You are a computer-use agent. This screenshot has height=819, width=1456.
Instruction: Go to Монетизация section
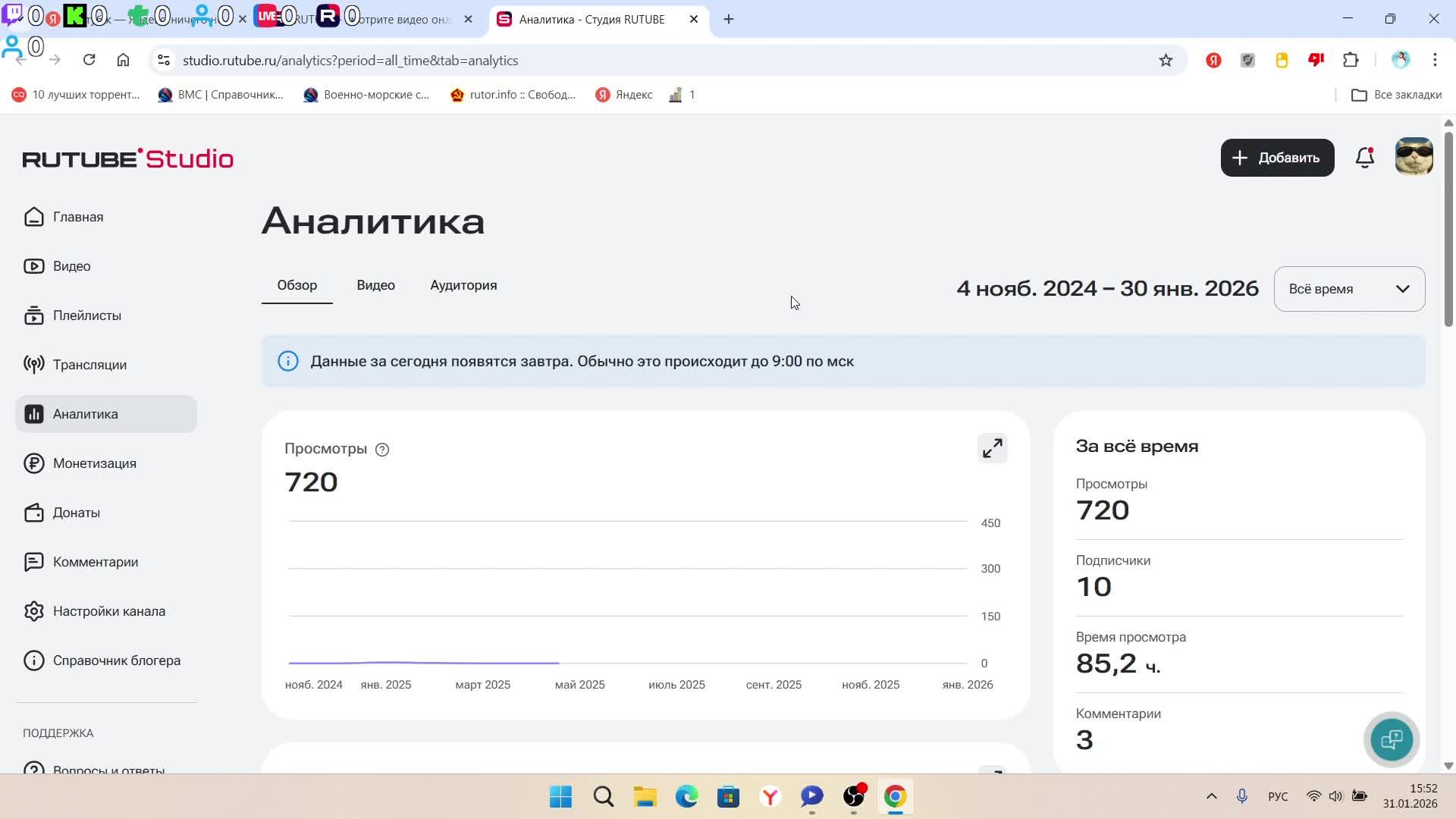pyautogui.click(x=94, y=463)
